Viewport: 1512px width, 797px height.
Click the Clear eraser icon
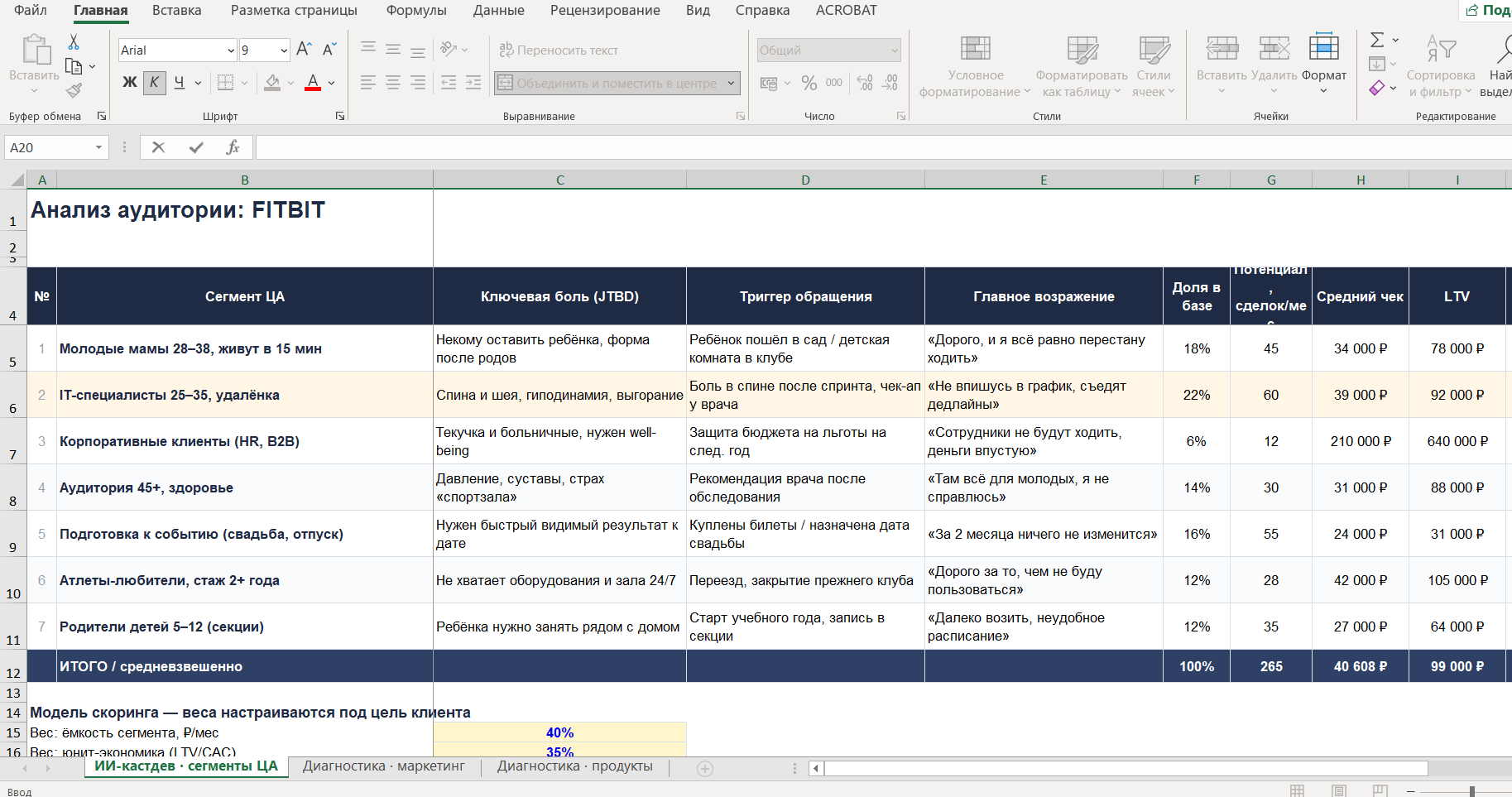click(x=1377, y=88)
